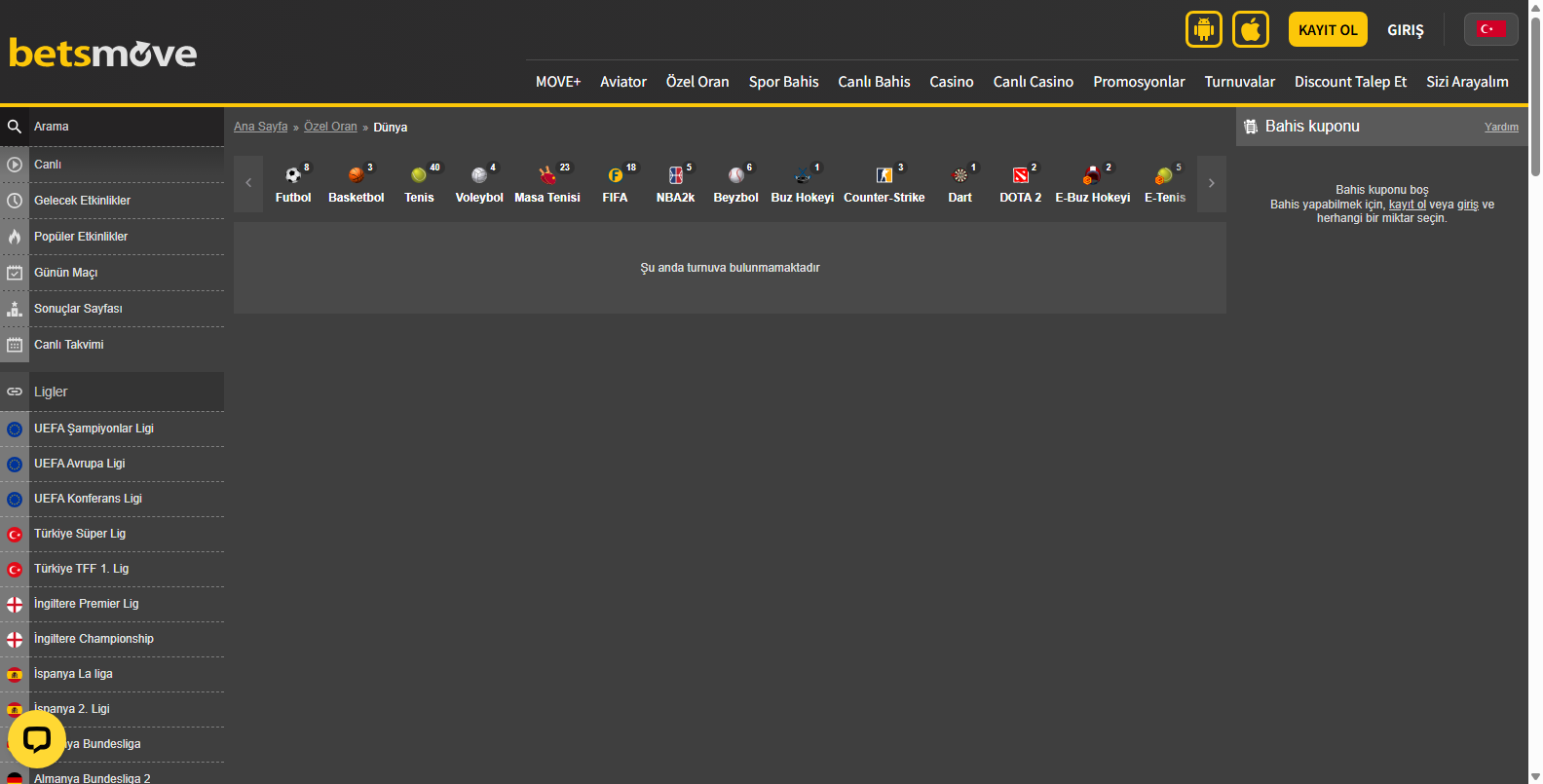Click the Gelecek Etkinlikler clock icon
This screenshot has height=784, width=1543.
pyautogui.click(x=15, y=201)
